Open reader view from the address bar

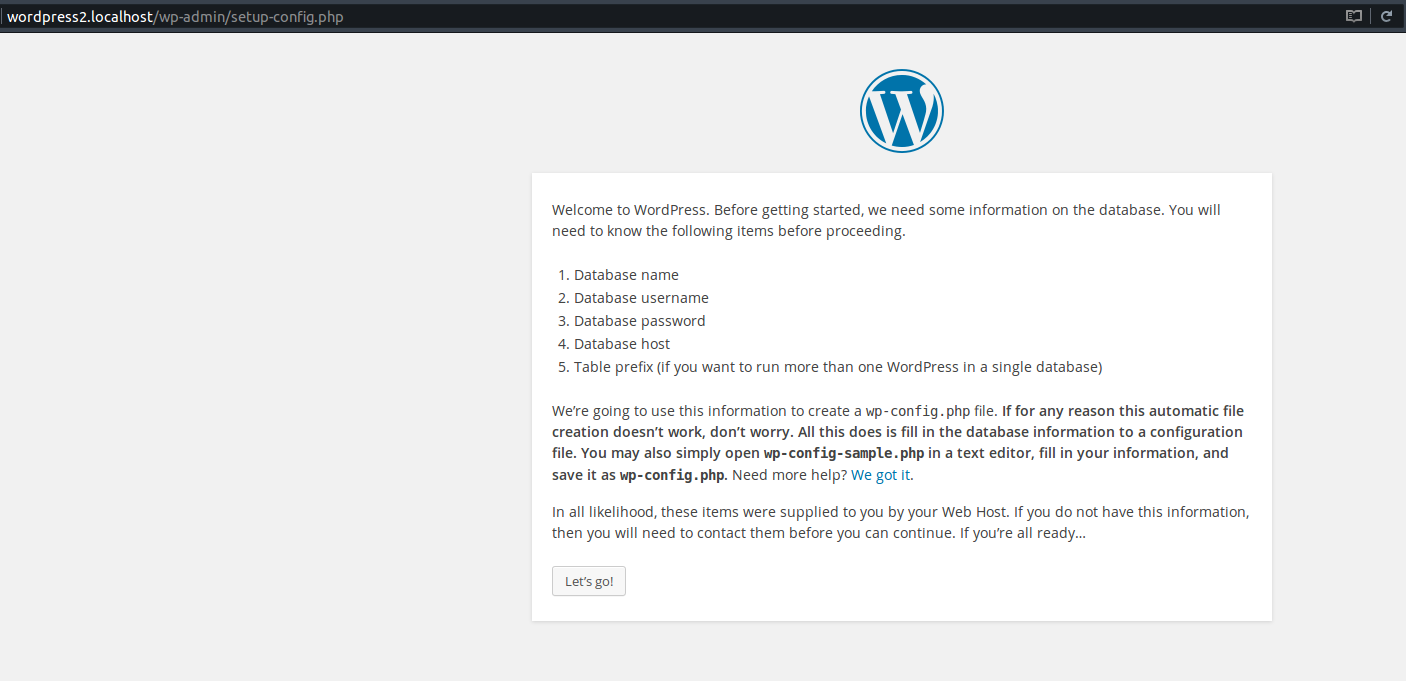click(x=1354, y=16)
